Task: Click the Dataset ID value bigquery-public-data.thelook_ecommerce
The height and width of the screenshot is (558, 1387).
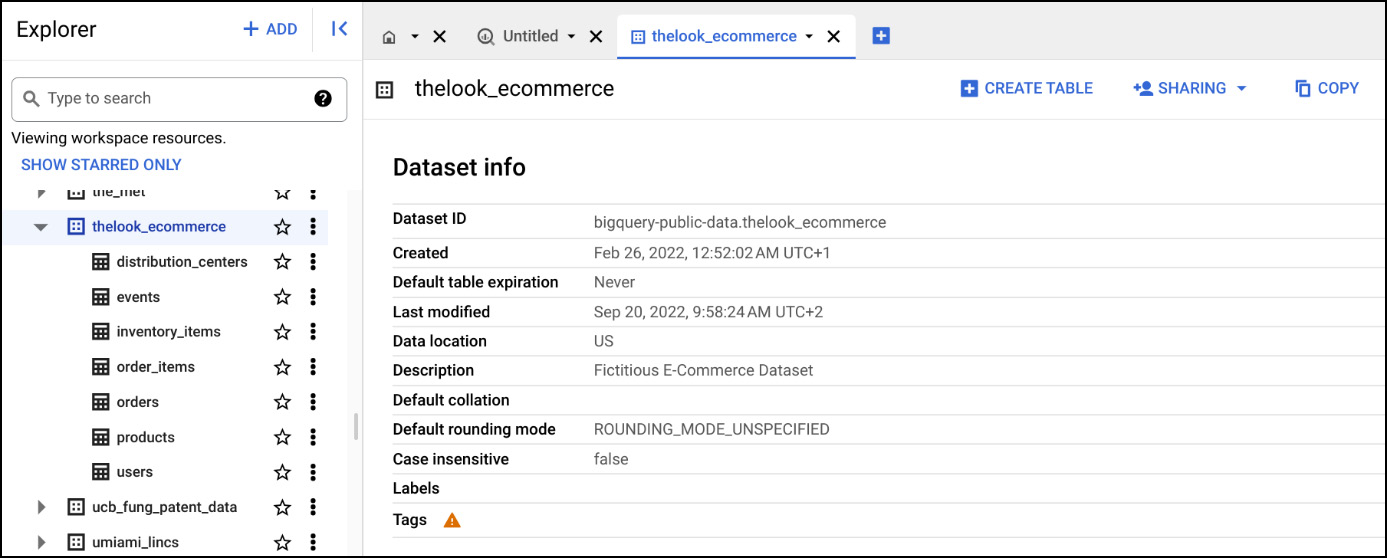Action: point(740,223)
